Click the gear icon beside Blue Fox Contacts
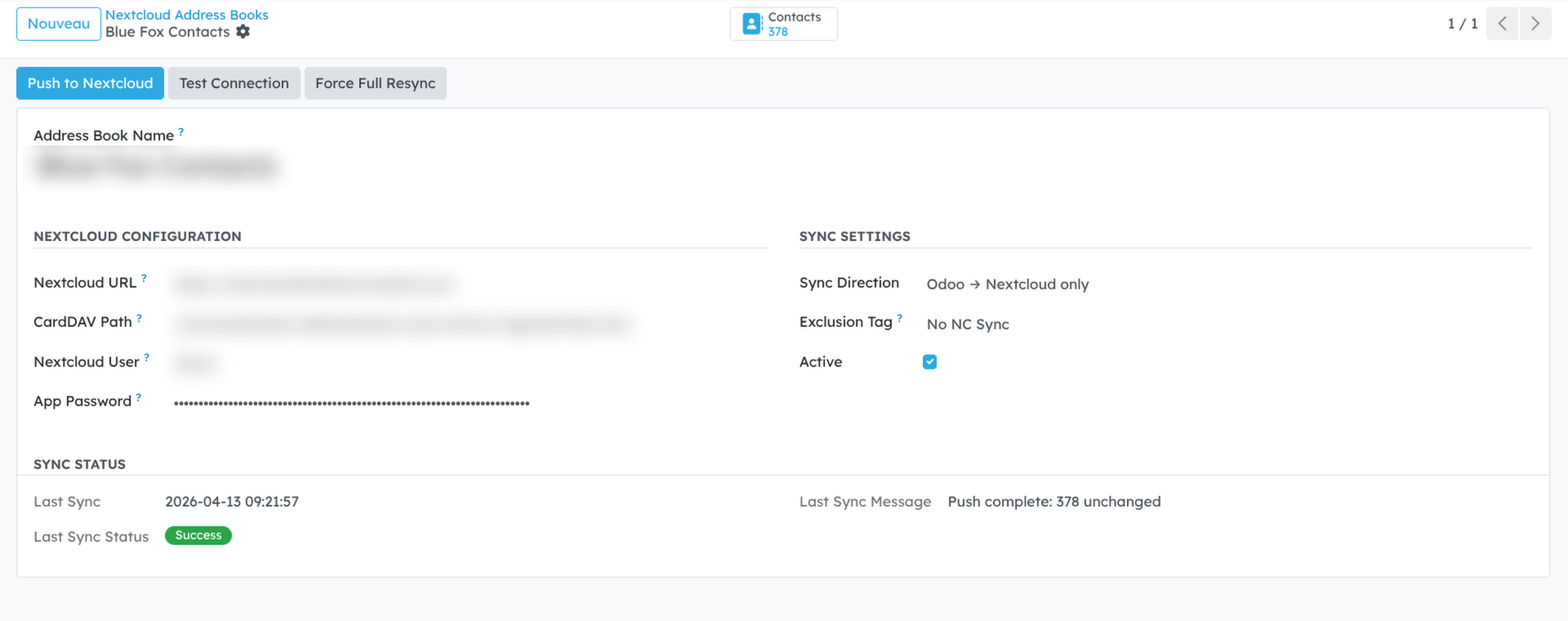 point(243,32)
